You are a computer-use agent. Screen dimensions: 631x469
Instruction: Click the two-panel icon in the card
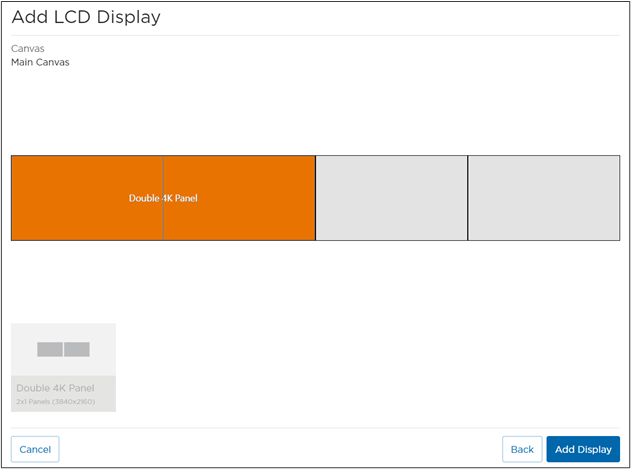[x=63, y=350]
